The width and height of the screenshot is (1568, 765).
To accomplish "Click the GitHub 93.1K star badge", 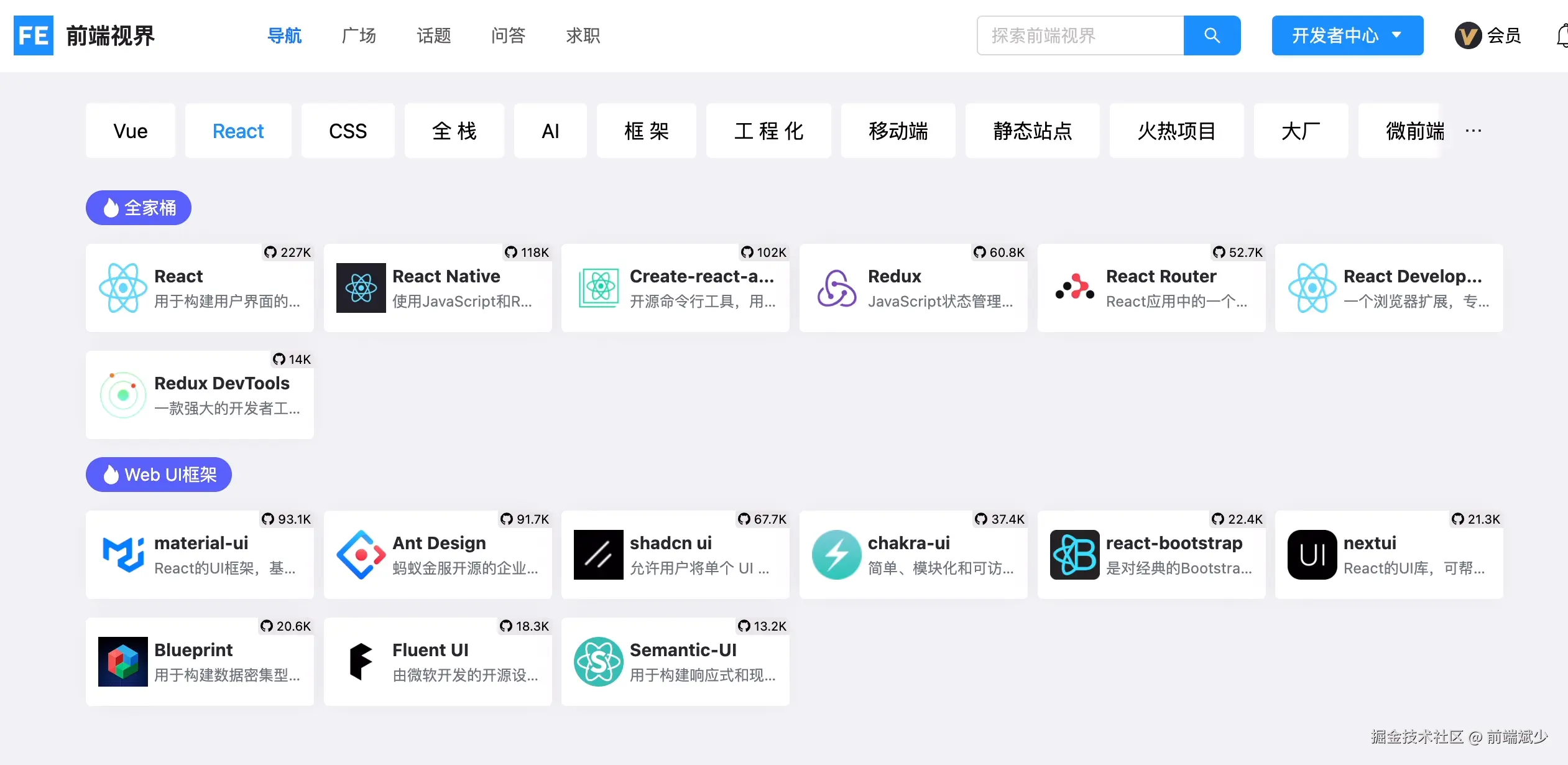I will pos(286,519).
